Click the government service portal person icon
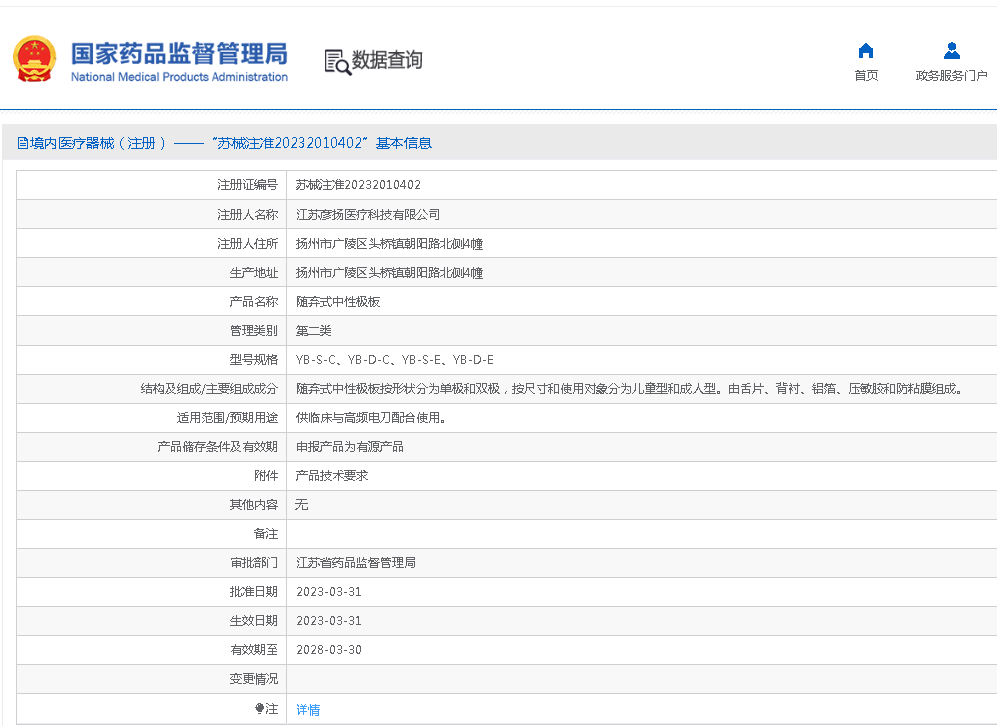Viewport: 997px width, 726px height. tap(951, 51)
